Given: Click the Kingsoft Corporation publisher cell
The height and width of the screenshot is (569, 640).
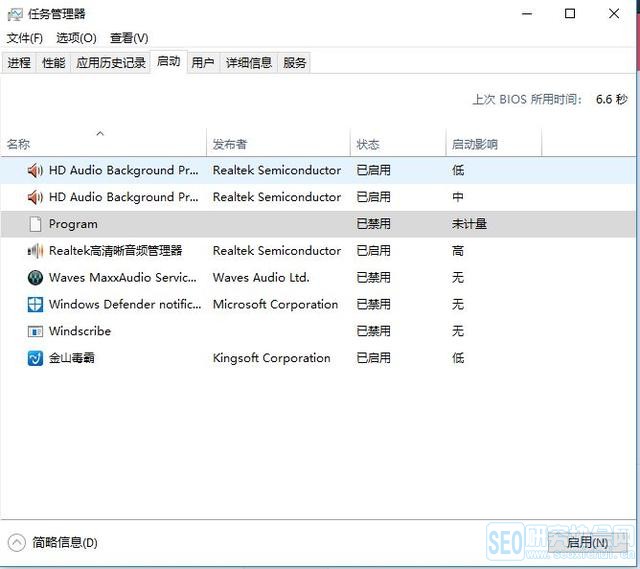Looking at the screenshot, I should 272,358.
